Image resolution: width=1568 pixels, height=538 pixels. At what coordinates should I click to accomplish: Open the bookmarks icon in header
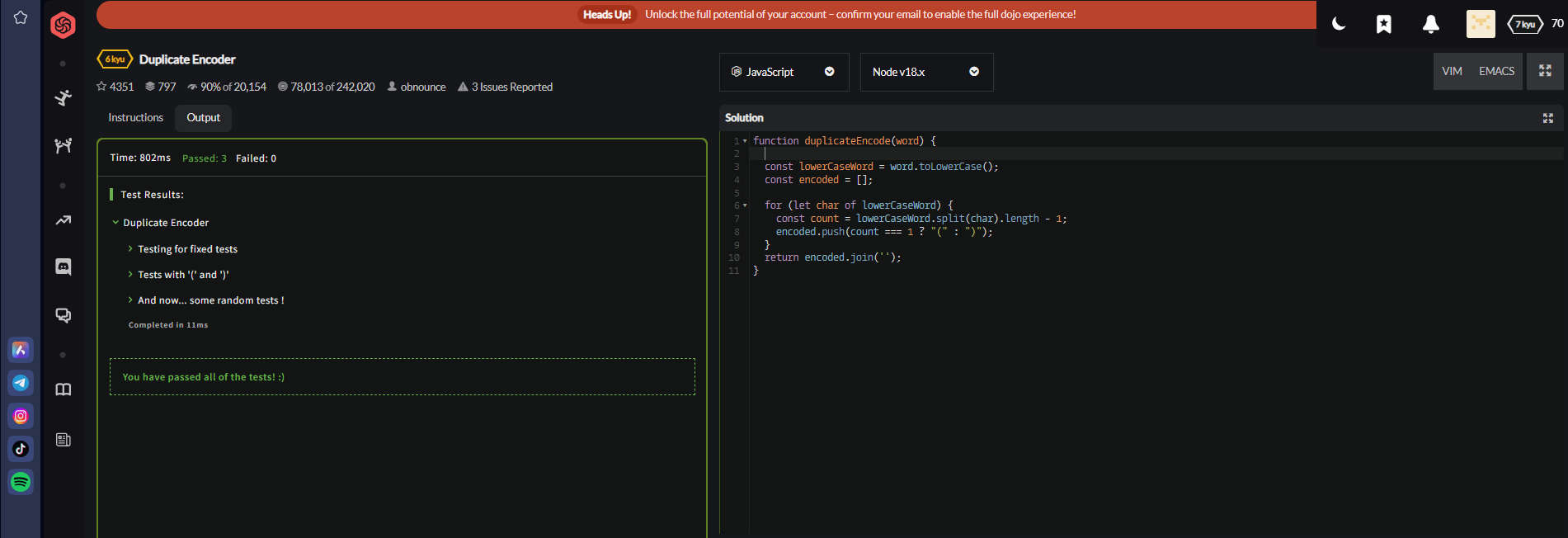pos(1384,24)
